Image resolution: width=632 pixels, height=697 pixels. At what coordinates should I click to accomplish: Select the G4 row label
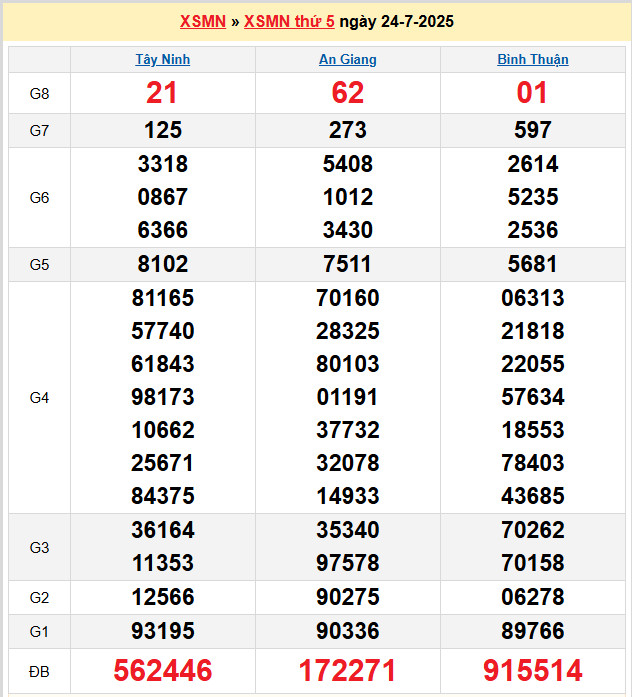coord(39,398)
